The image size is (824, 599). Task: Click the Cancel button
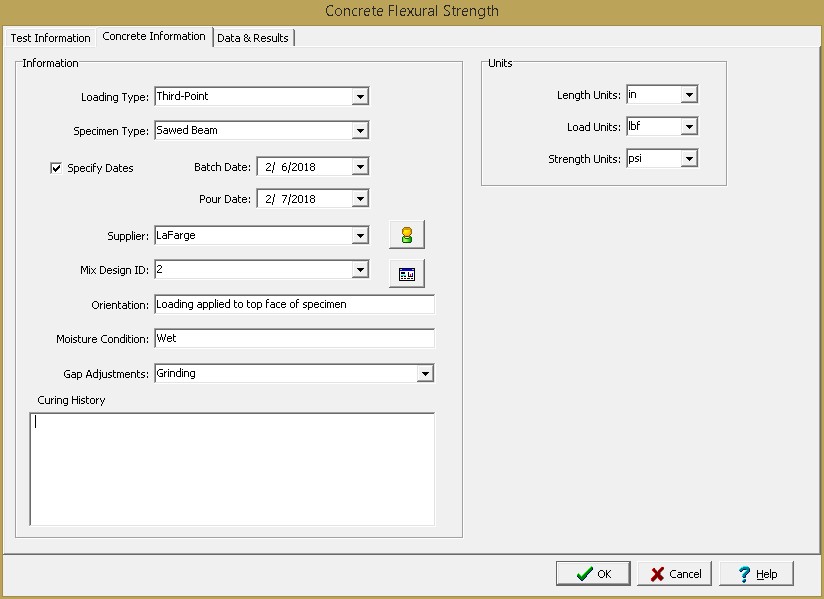tap(675, 574)
